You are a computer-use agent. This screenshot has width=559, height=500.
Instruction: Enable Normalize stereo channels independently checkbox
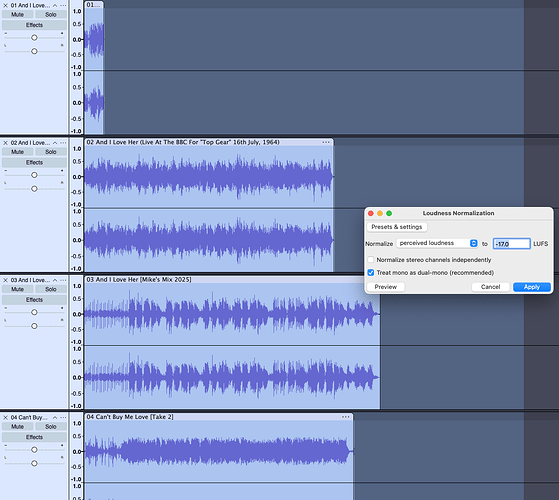pos(371,260)
